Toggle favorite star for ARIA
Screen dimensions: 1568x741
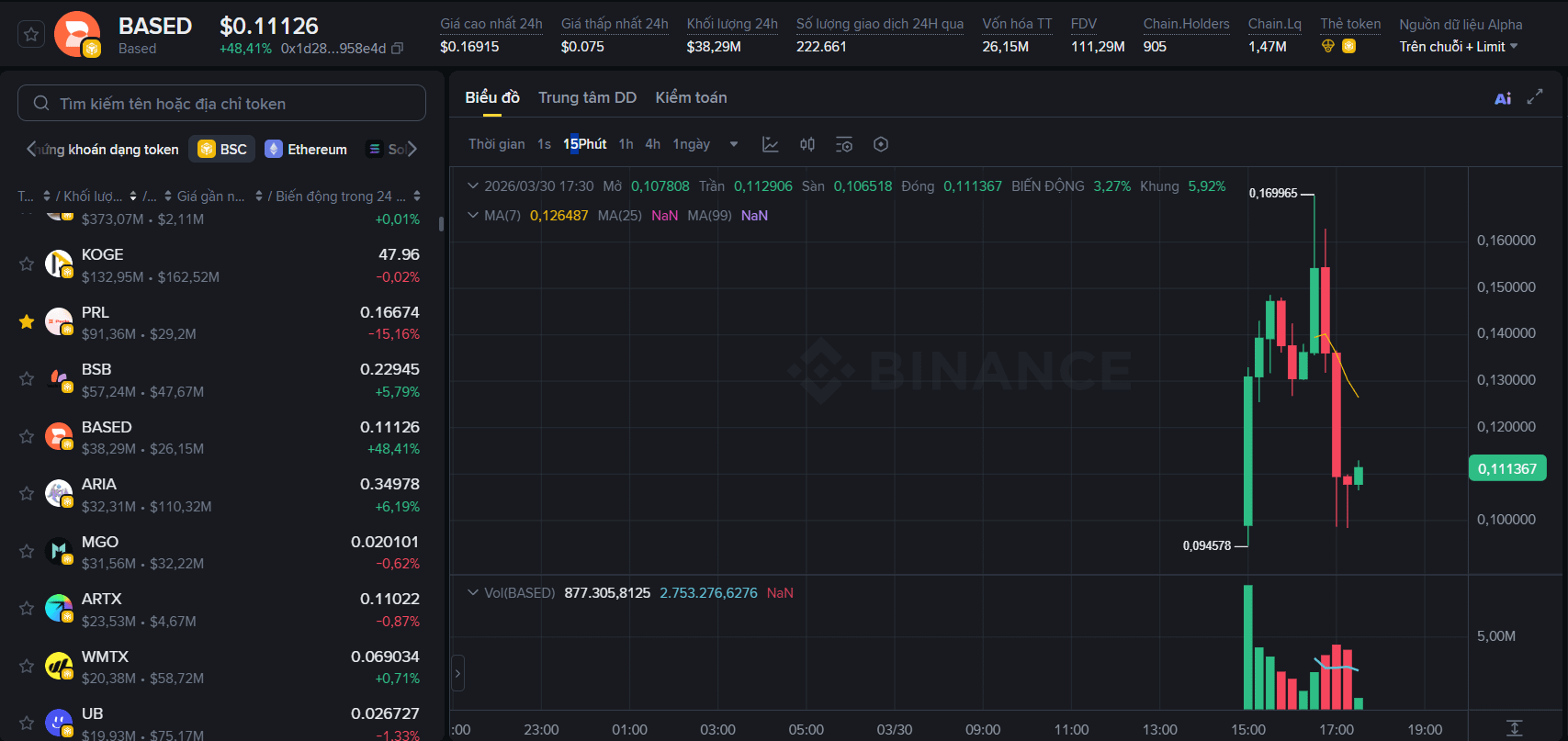[x=27, y=493]
